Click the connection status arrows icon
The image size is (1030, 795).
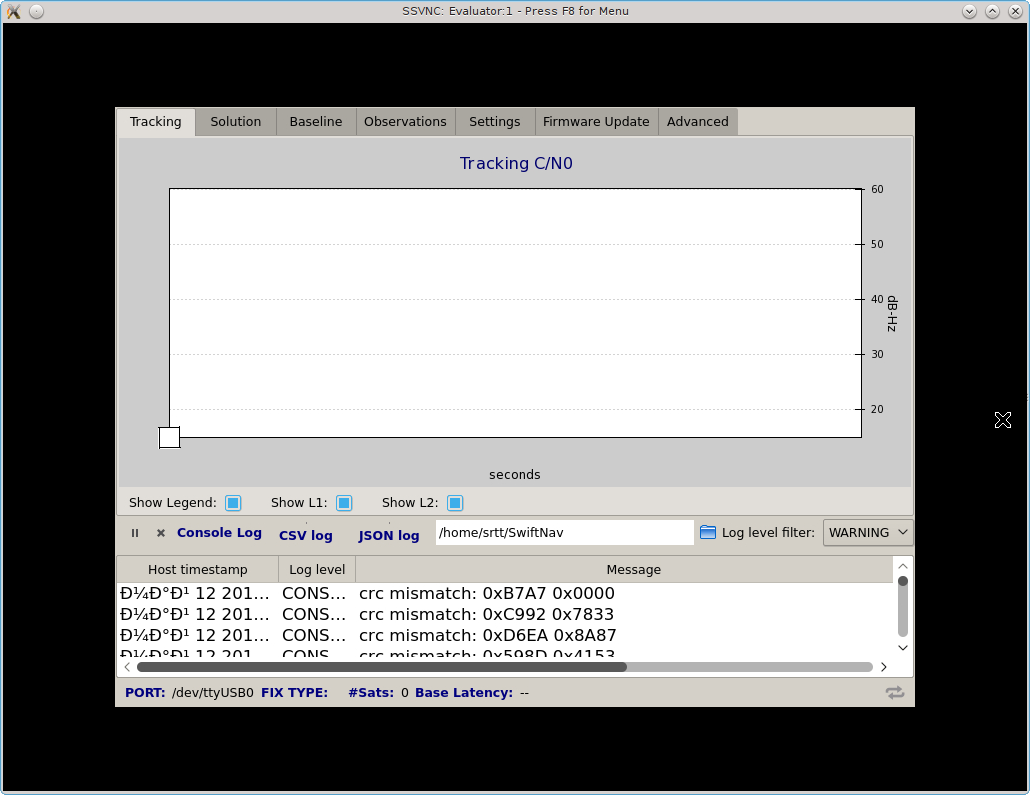pos(894,692)
